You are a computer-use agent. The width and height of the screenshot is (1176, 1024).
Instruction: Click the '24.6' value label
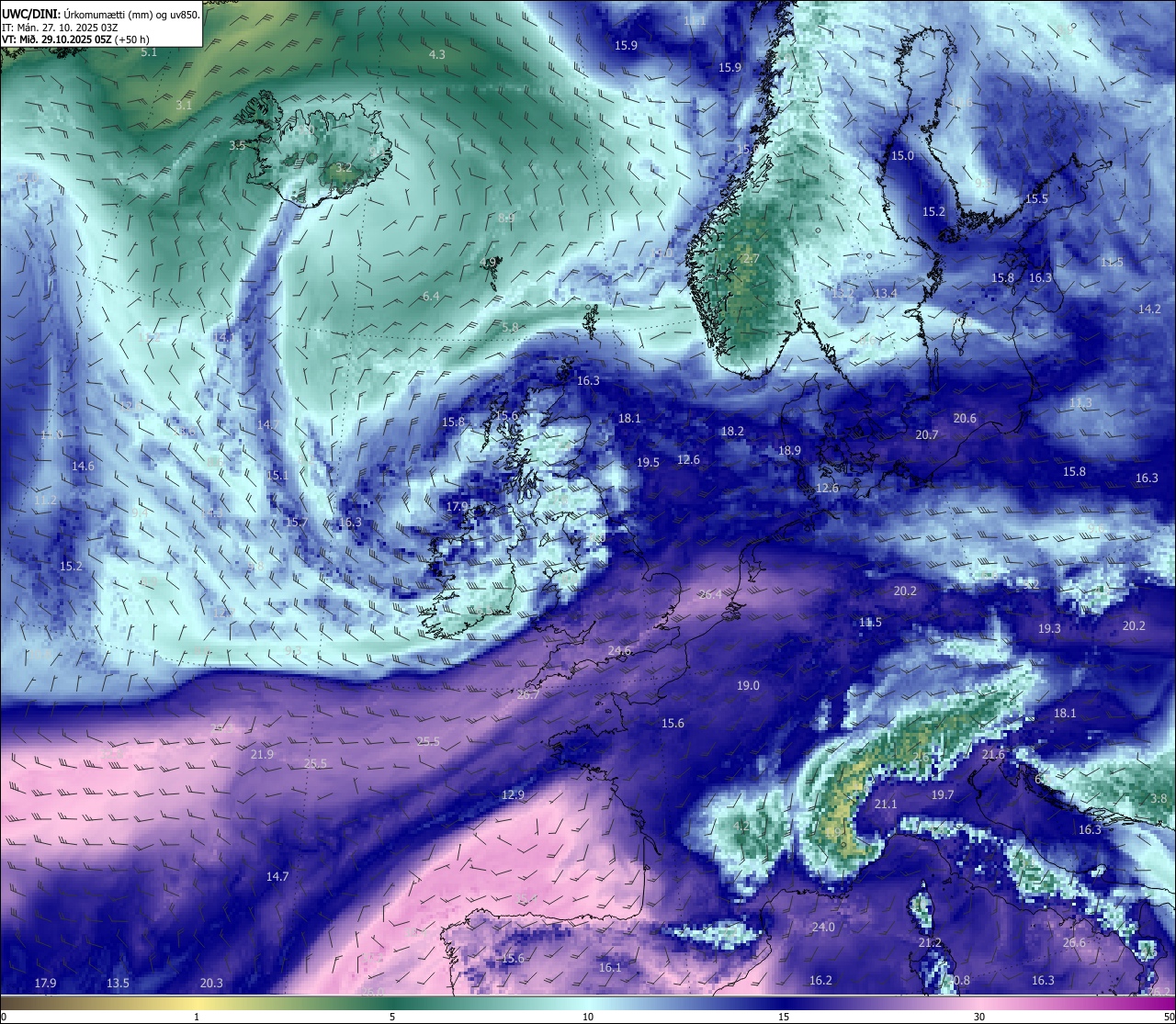click(620, 651)
